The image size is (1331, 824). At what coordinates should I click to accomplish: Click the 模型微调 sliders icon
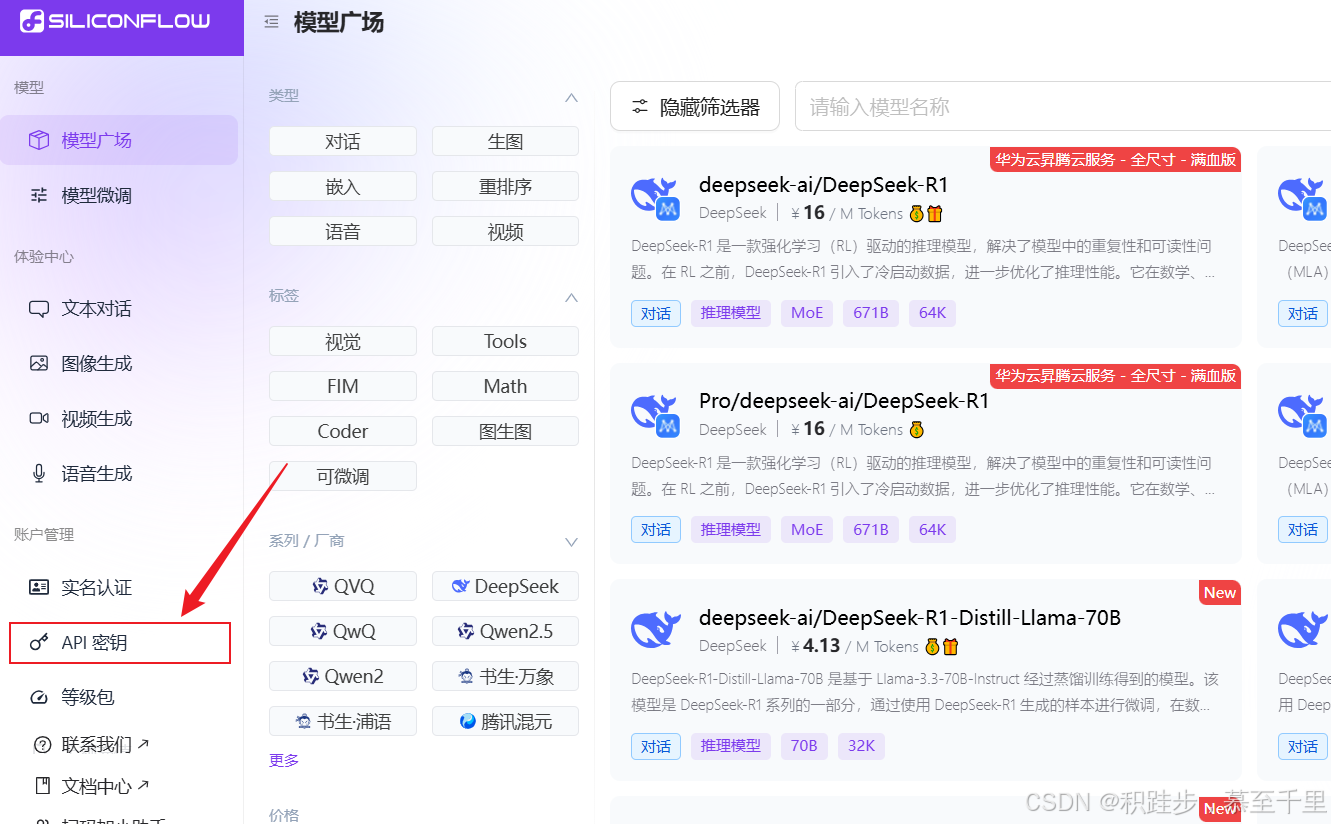tap(39, 195)
